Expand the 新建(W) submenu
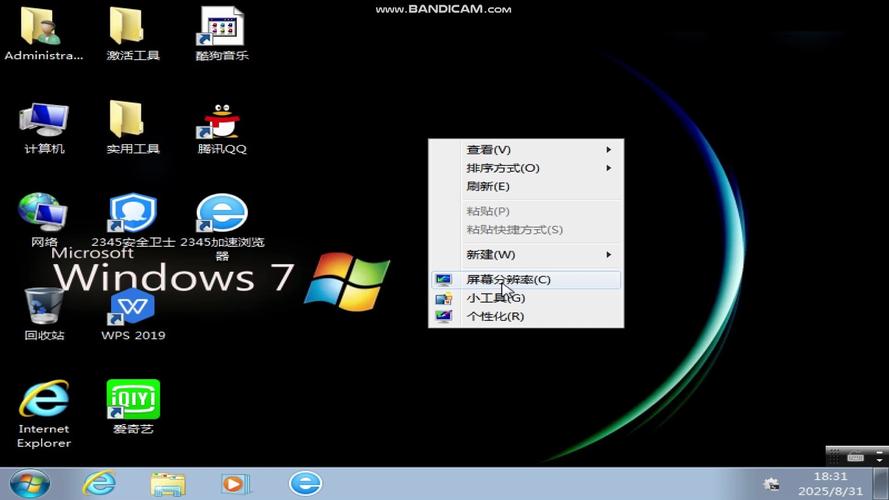Viewport: 889px width, 500px height. (x=526, y=255)
